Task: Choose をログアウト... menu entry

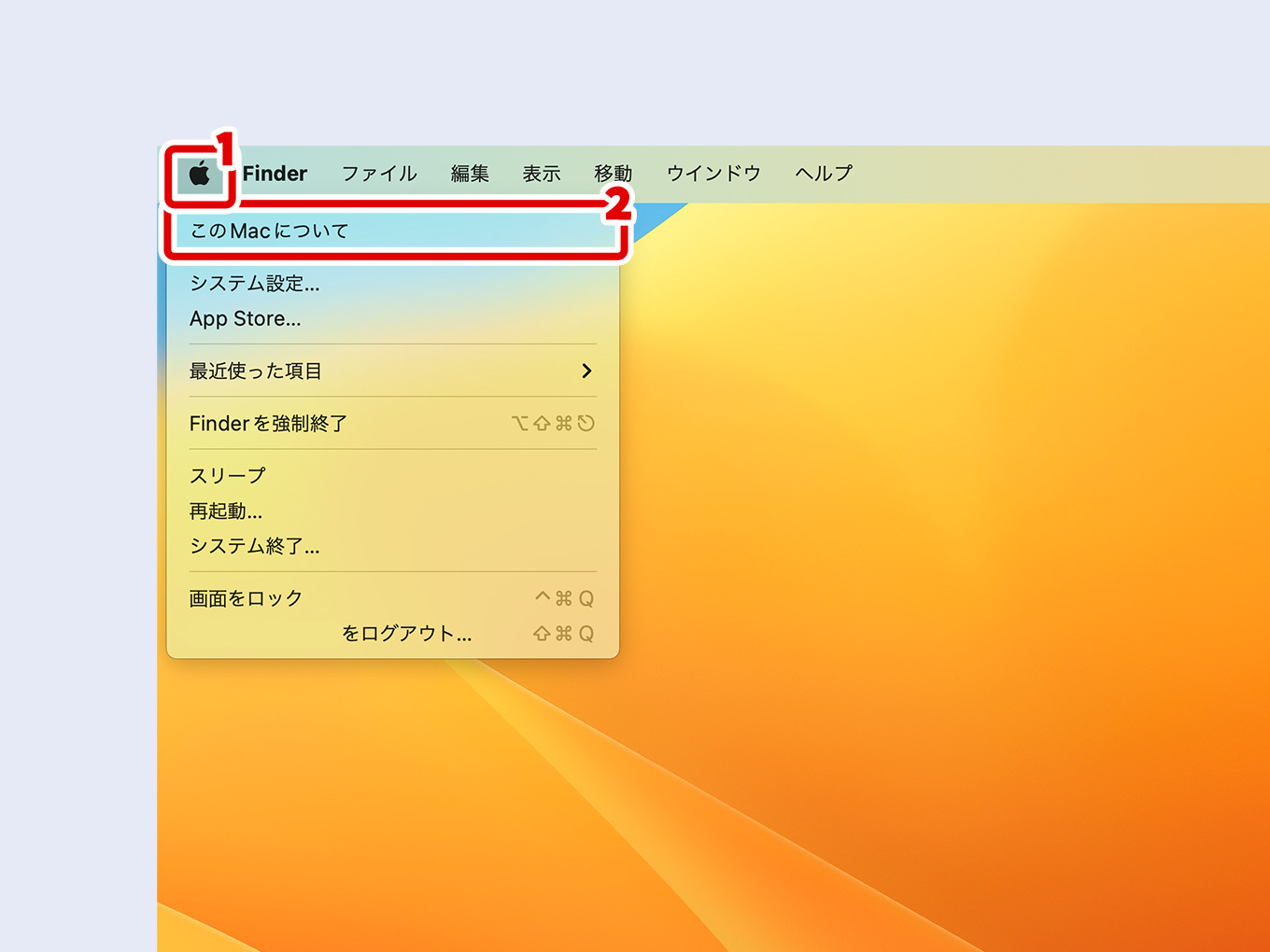Action: (393, 634)
